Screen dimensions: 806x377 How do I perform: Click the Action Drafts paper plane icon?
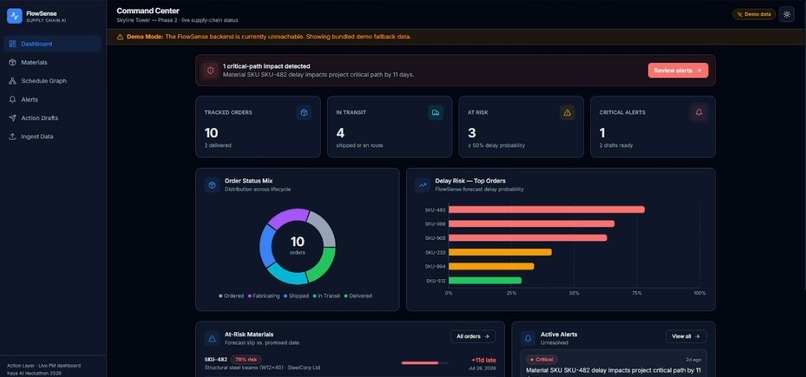coord(12,118)
